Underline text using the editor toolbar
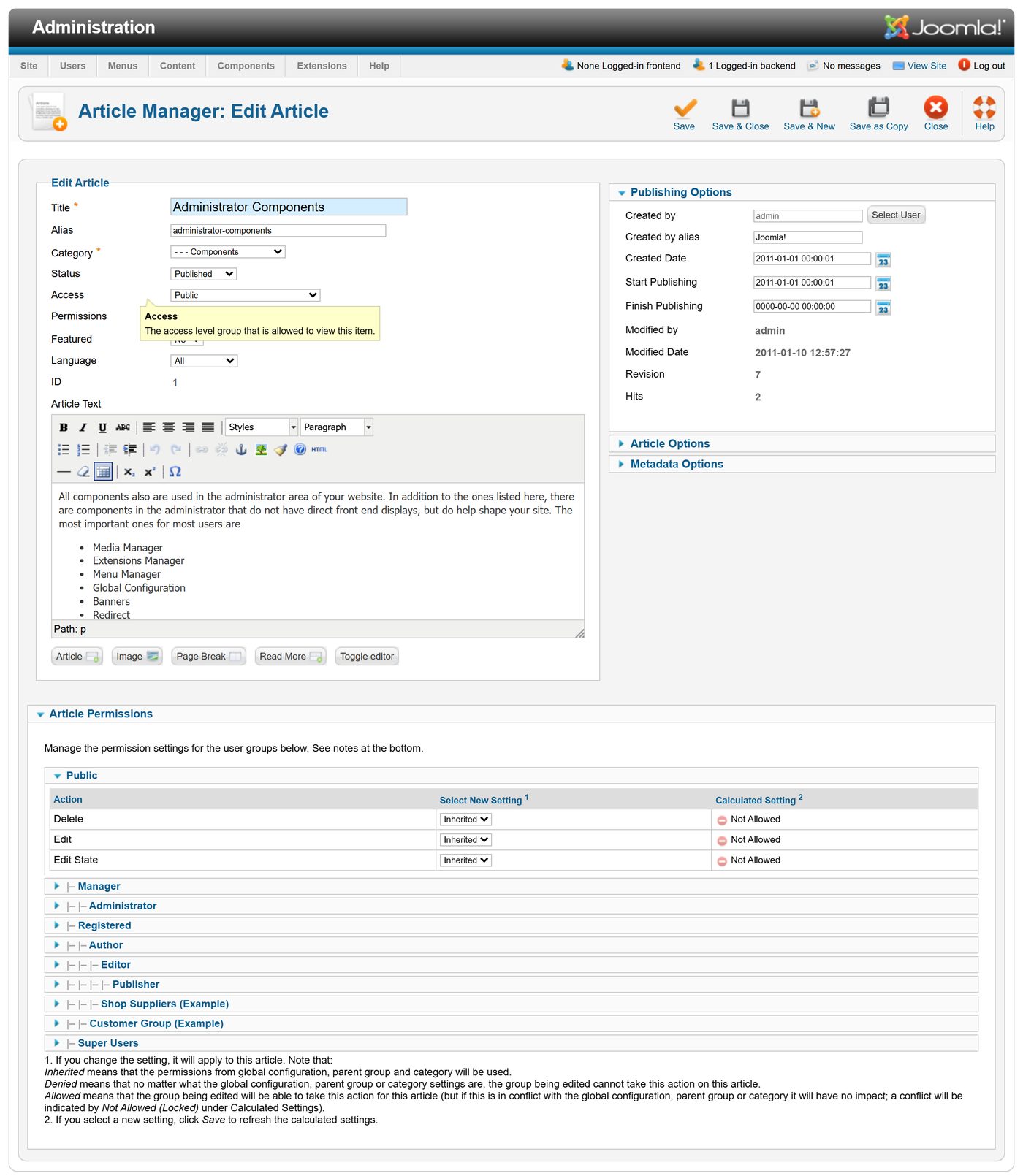The width and height of the screenshot is (1023, 1176). click(x=102, y=427)
